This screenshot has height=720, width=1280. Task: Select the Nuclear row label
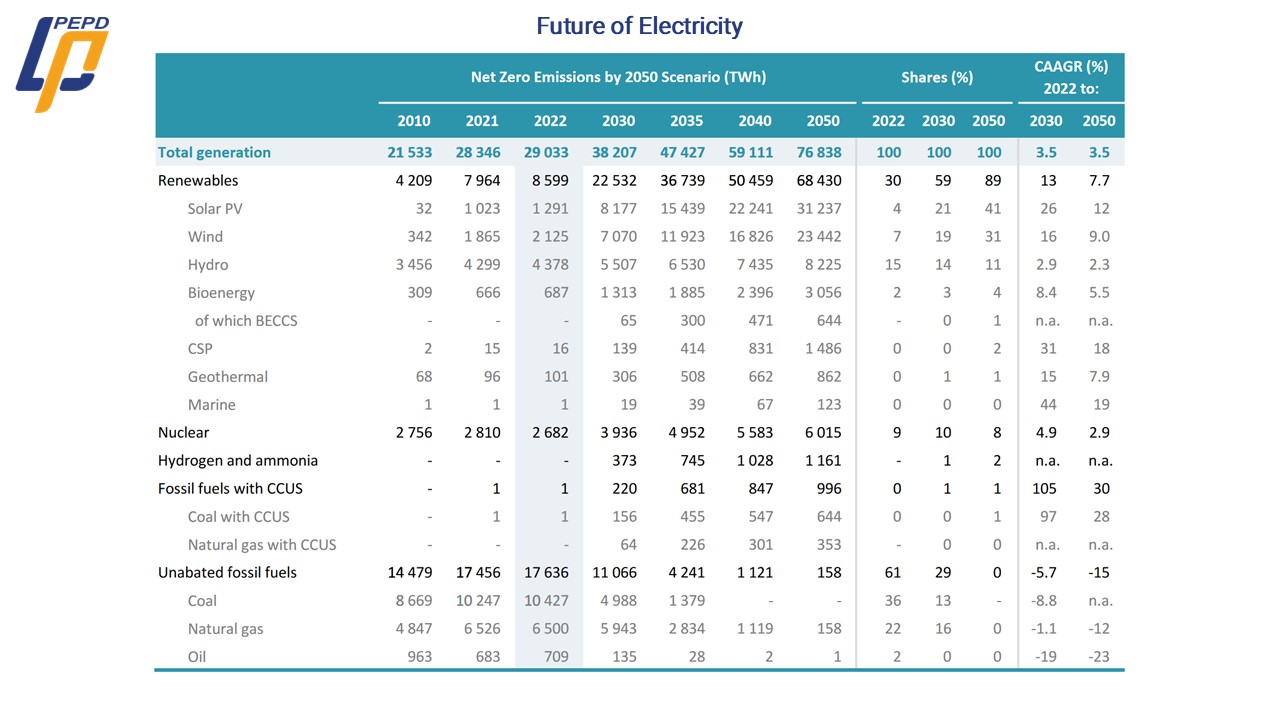[184, 433]
